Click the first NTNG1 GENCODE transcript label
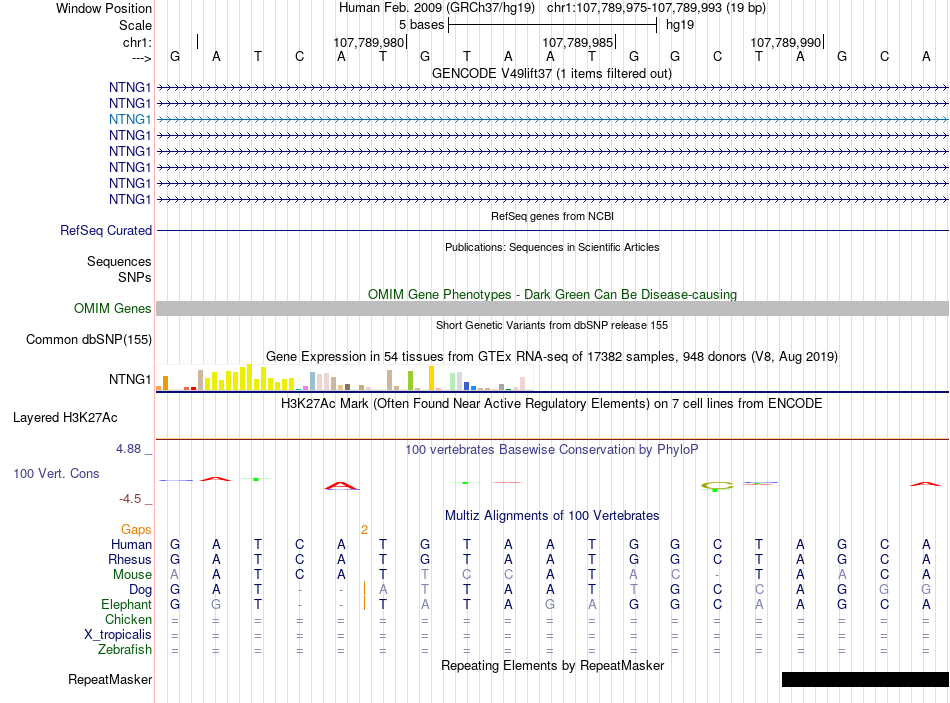 [x=130, y=87]
